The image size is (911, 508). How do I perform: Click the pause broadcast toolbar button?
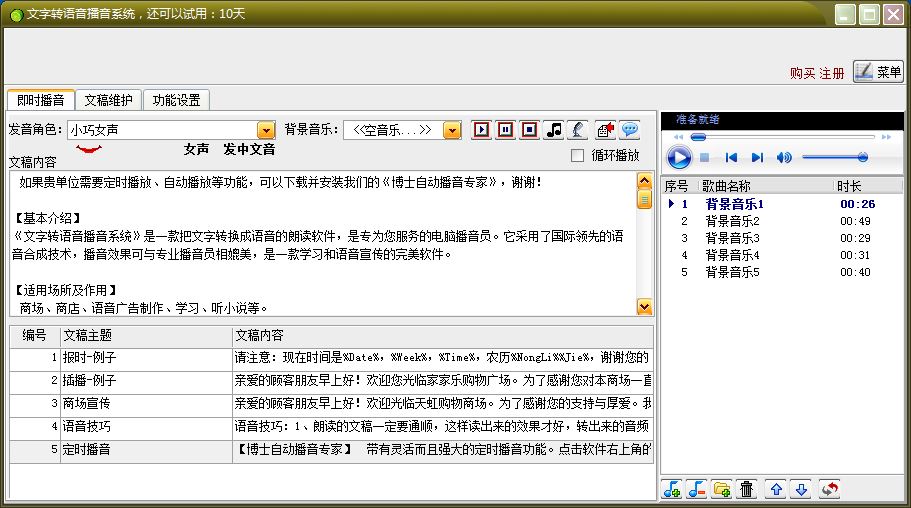[x=505, y=130]
